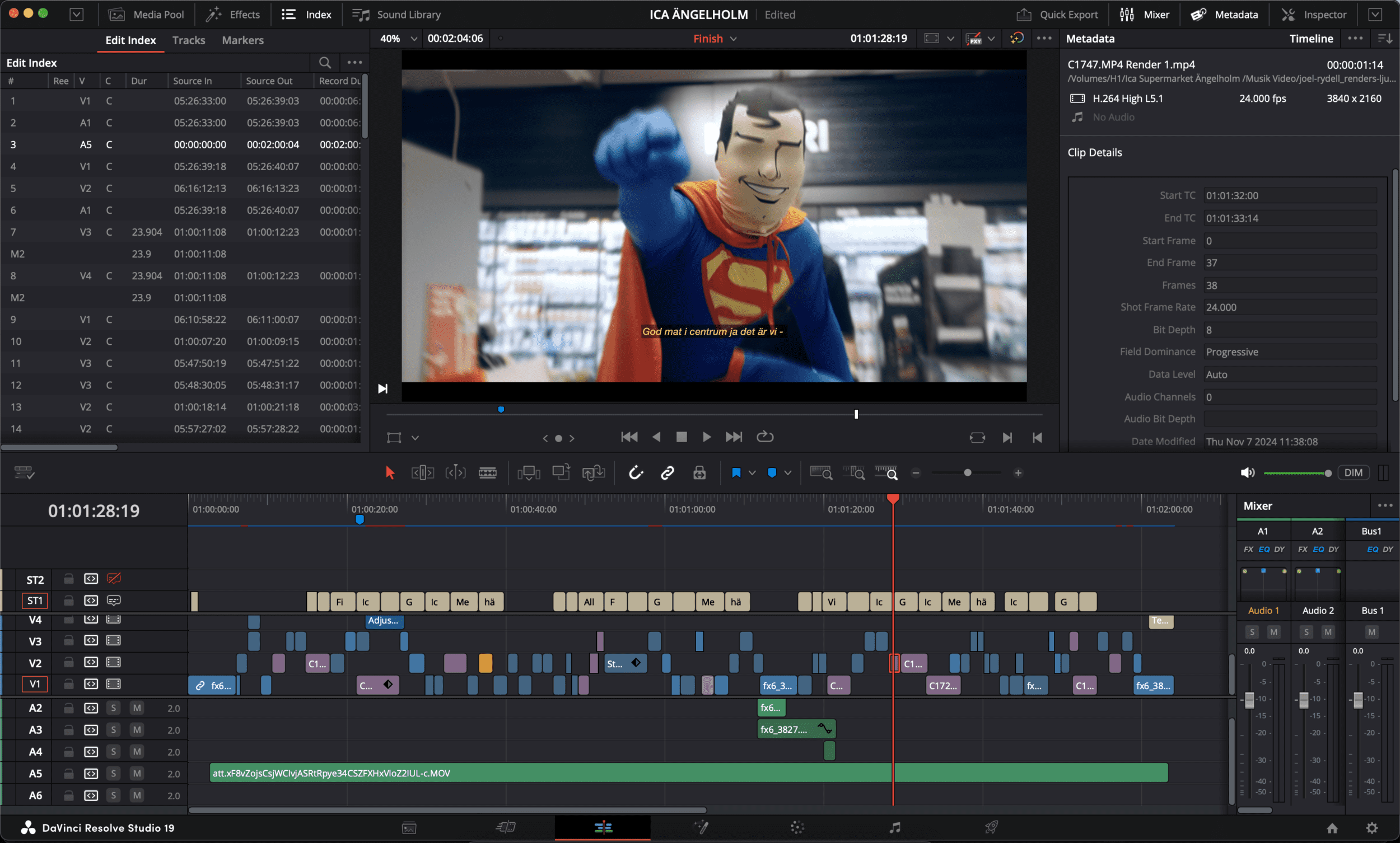
Task: Open the Finish timeline name dropdown
Action: 714,39
